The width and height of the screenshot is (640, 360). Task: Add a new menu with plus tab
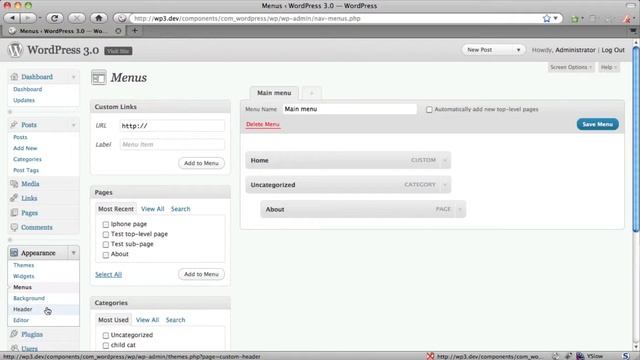coord(311,93)
